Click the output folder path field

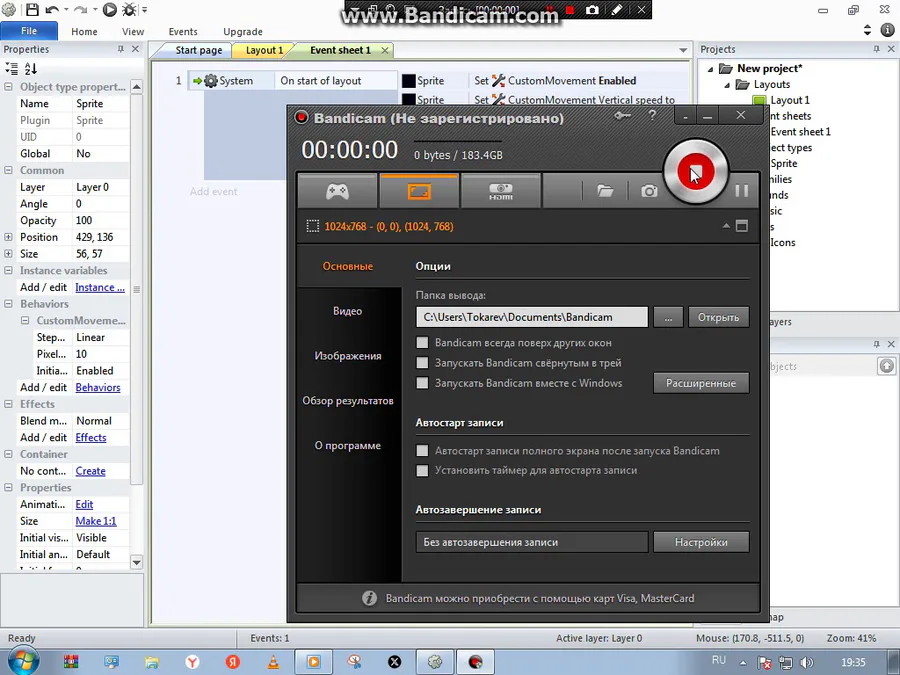(x=532, y=317)
